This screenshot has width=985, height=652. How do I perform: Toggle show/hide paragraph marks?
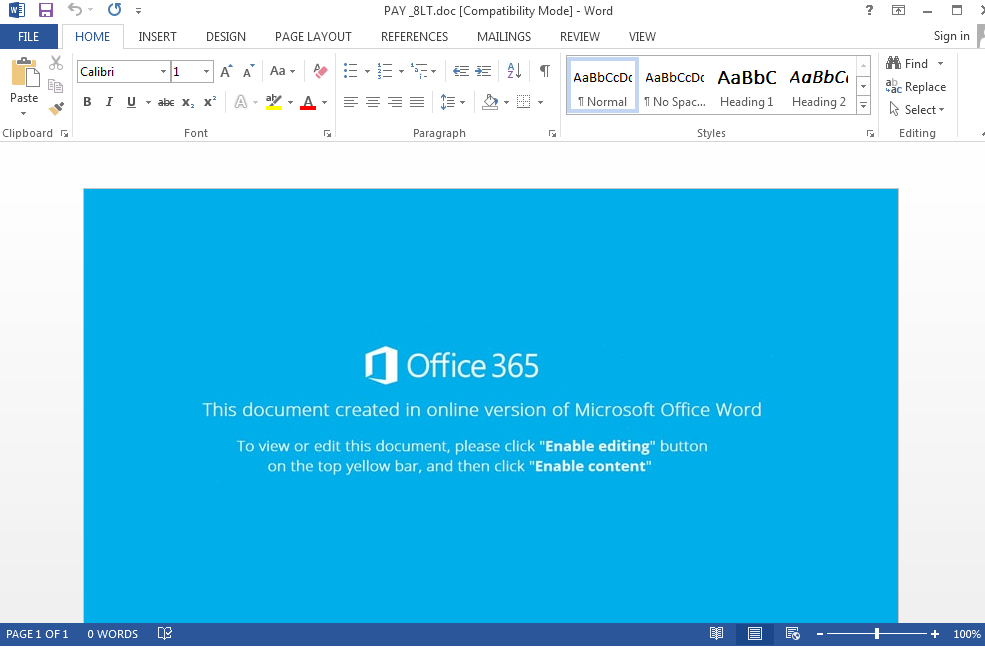545,71
